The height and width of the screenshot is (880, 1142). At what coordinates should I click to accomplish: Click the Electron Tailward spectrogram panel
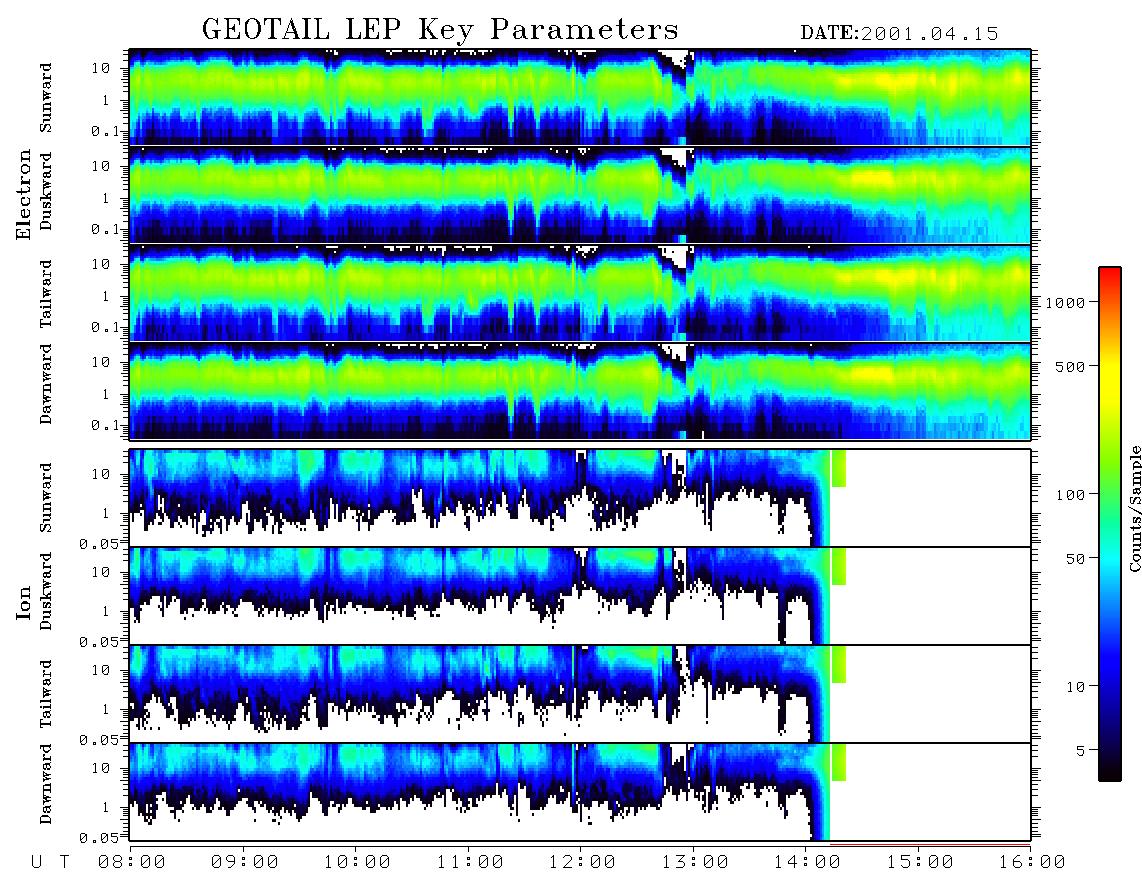580,294
